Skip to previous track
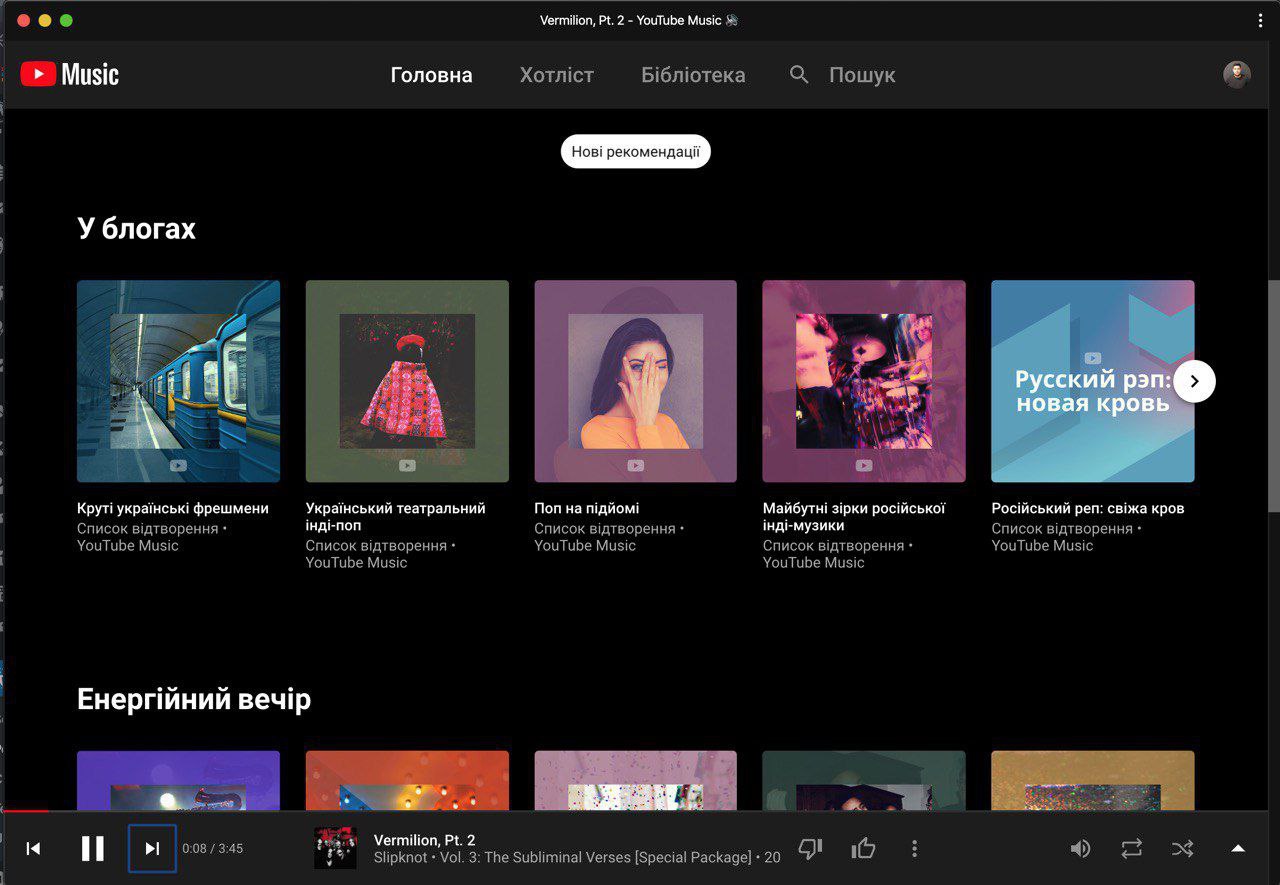This screenshot has height=885, width=1280. click(x=33, y=849)
